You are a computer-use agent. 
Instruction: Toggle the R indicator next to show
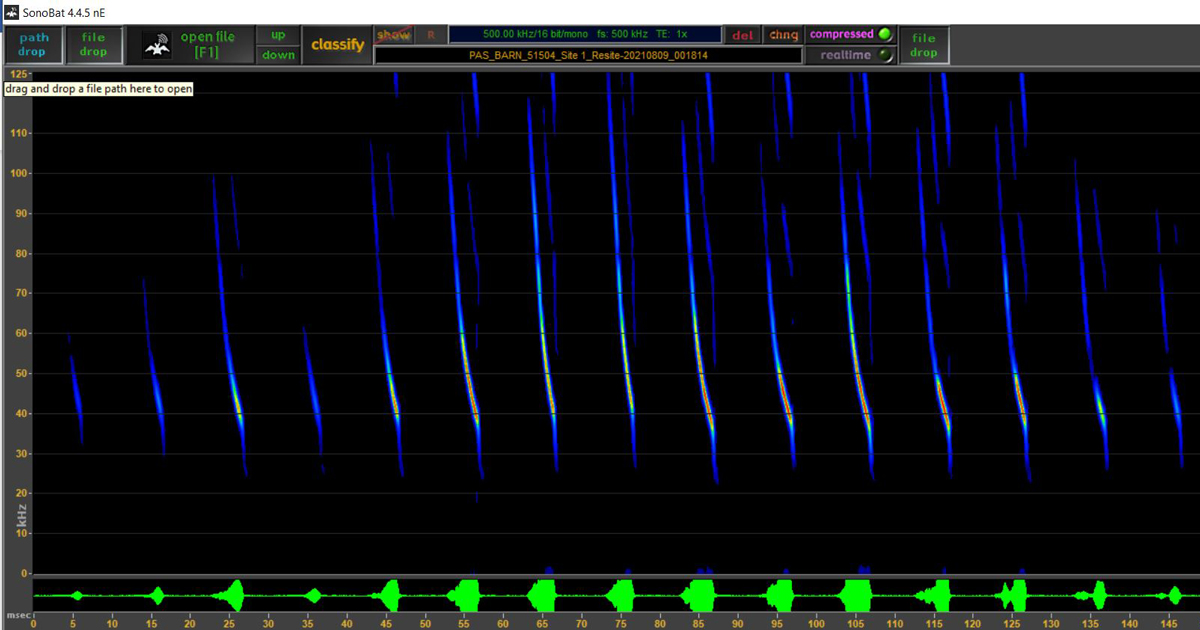tap(430, 34)
